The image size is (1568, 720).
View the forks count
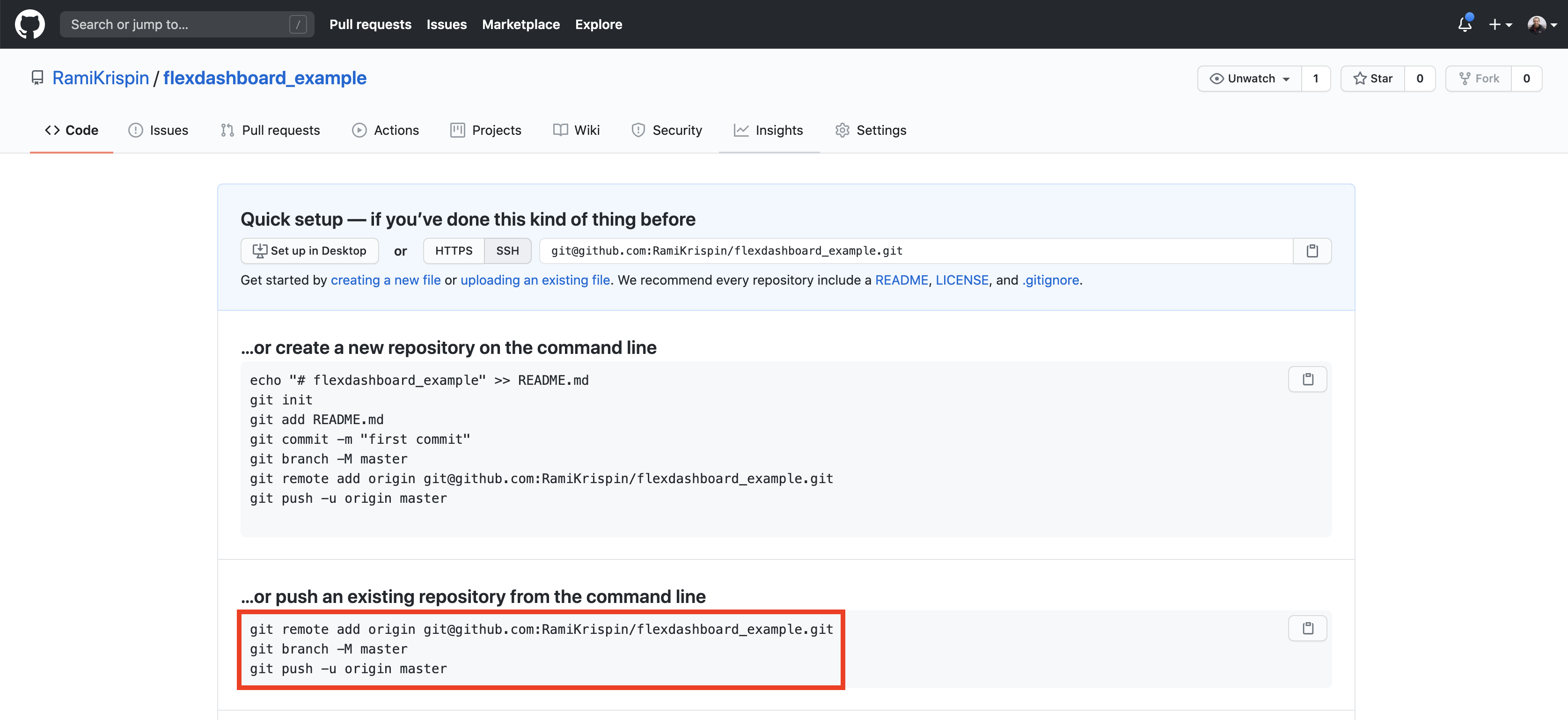[x=1526, y=79]
